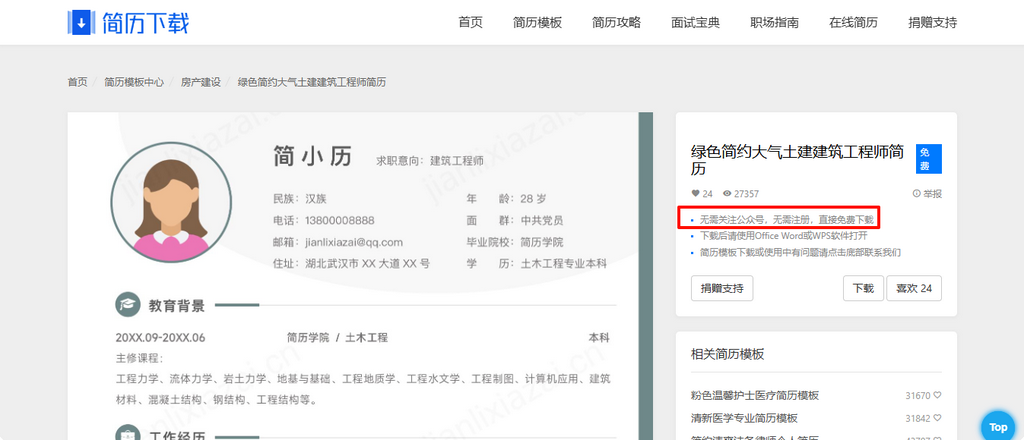1024x440 pixels.
Task: Click the 首页 breadcrumb link
Action: click(x=77, y=82)
